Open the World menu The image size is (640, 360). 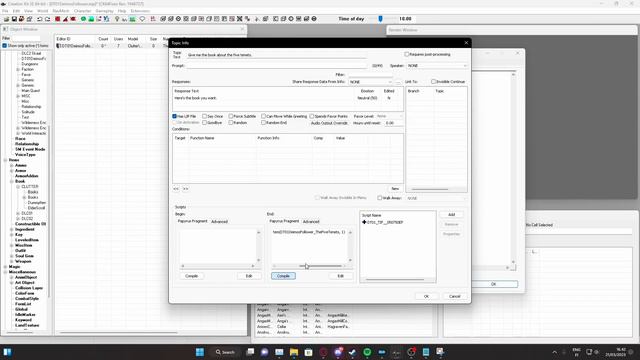pos(42,11)
